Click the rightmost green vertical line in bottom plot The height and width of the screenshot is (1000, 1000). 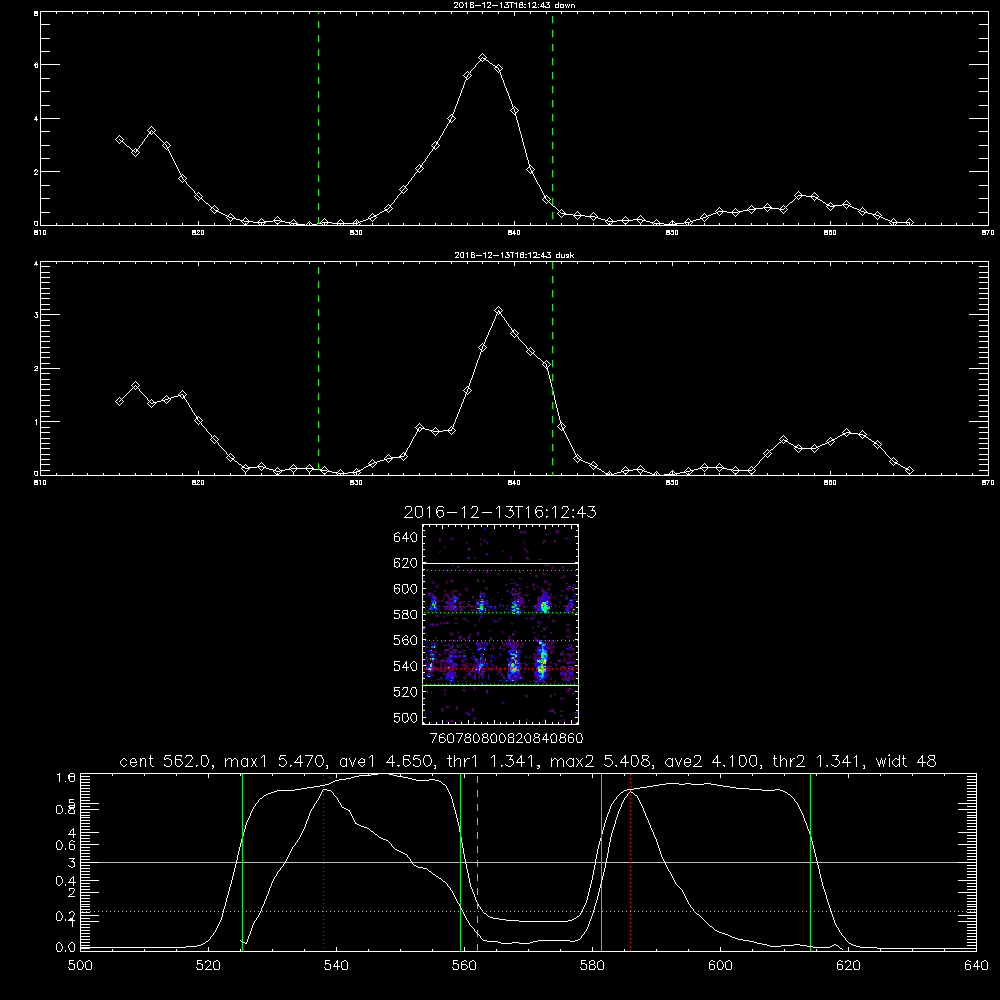coord(811,862)
